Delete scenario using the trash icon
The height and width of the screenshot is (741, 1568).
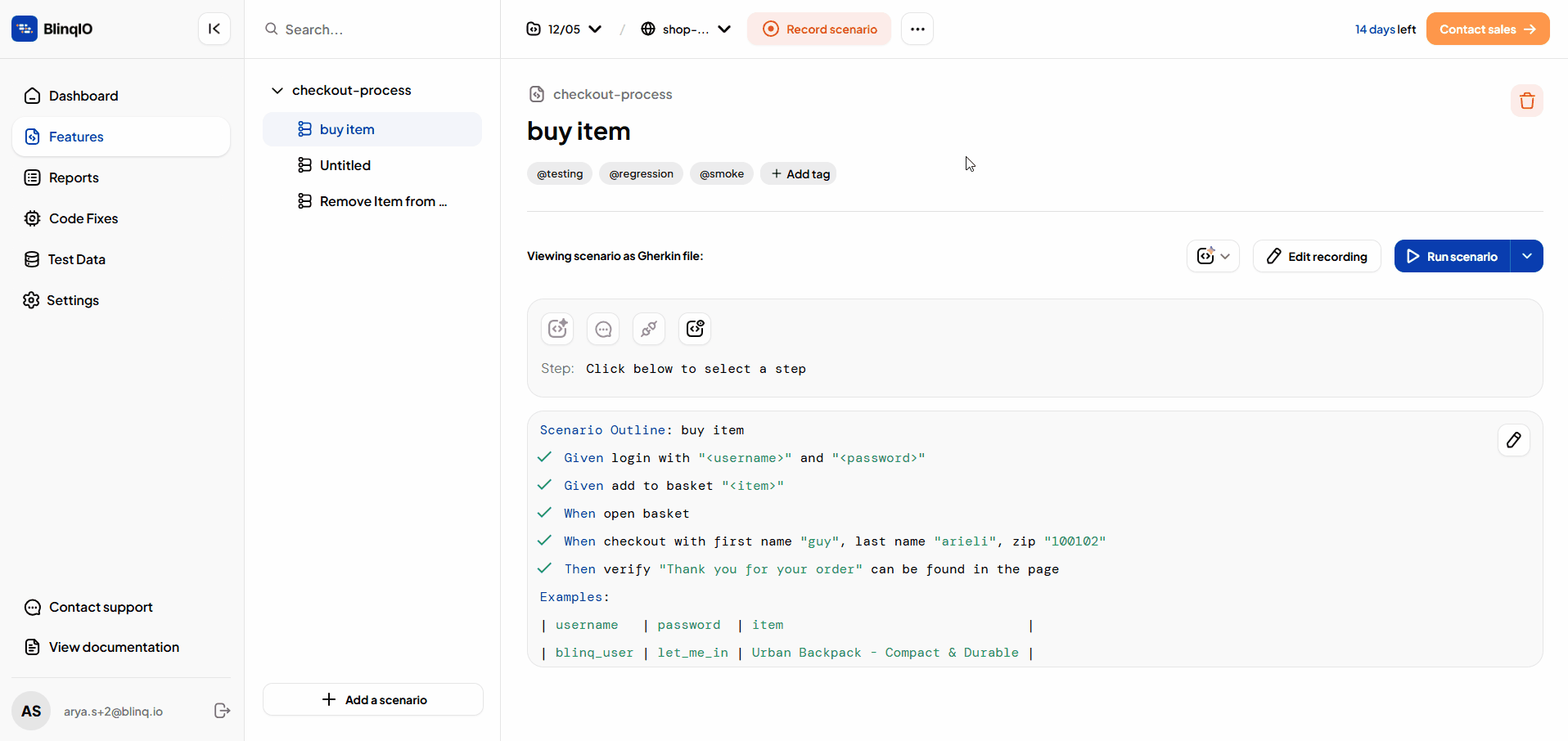(x=1526, y=101)
